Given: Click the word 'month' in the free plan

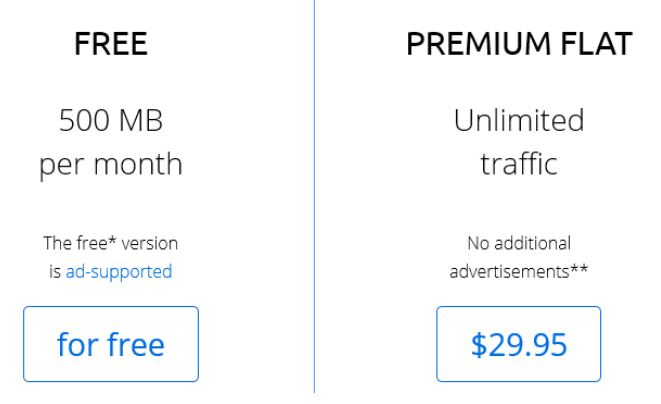Looking at the screenshot, I should point(138,164).
